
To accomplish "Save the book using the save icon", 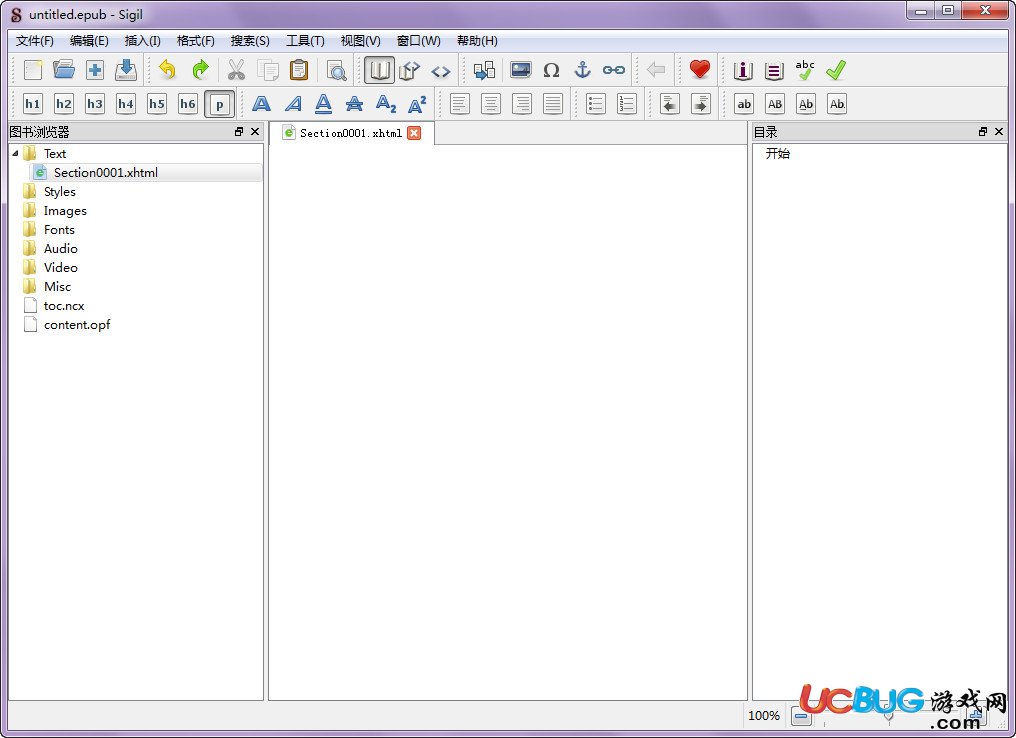I will pos(126,70).
